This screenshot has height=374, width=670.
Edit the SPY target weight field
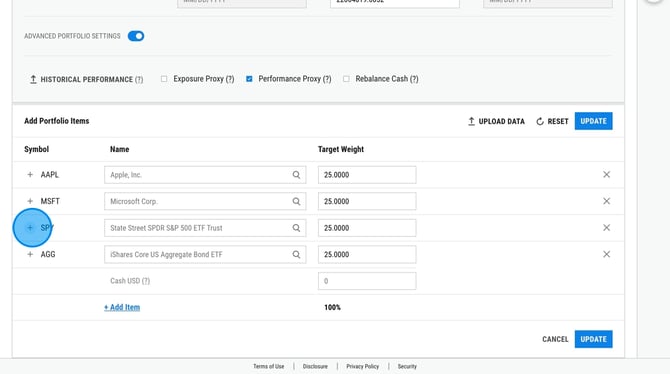[367, 228]
